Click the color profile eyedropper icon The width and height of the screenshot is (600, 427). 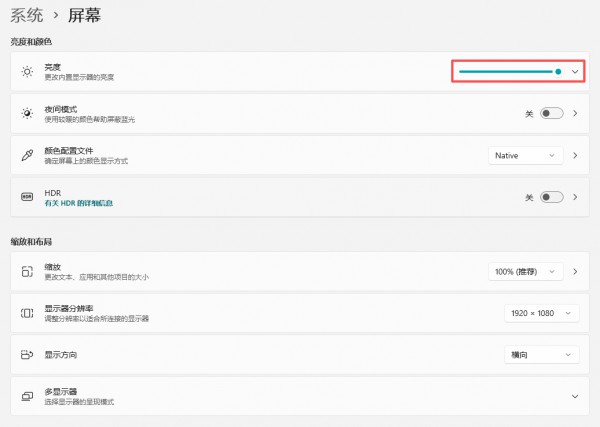[27, 155]
